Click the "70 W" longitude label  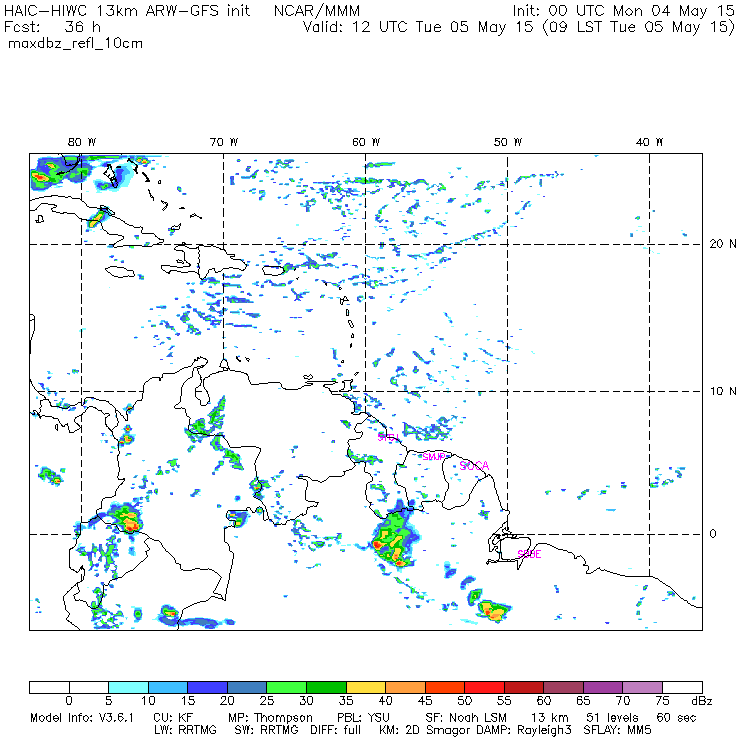coord(224,142)
